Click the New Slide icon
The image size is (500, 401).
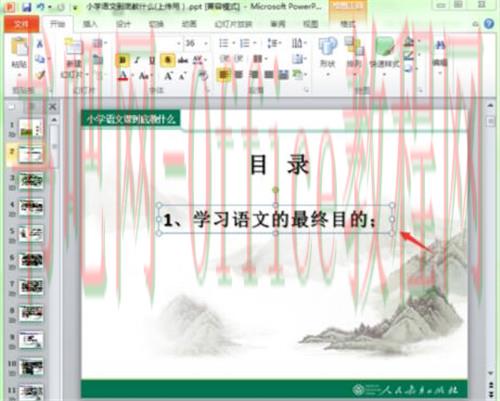73,47
